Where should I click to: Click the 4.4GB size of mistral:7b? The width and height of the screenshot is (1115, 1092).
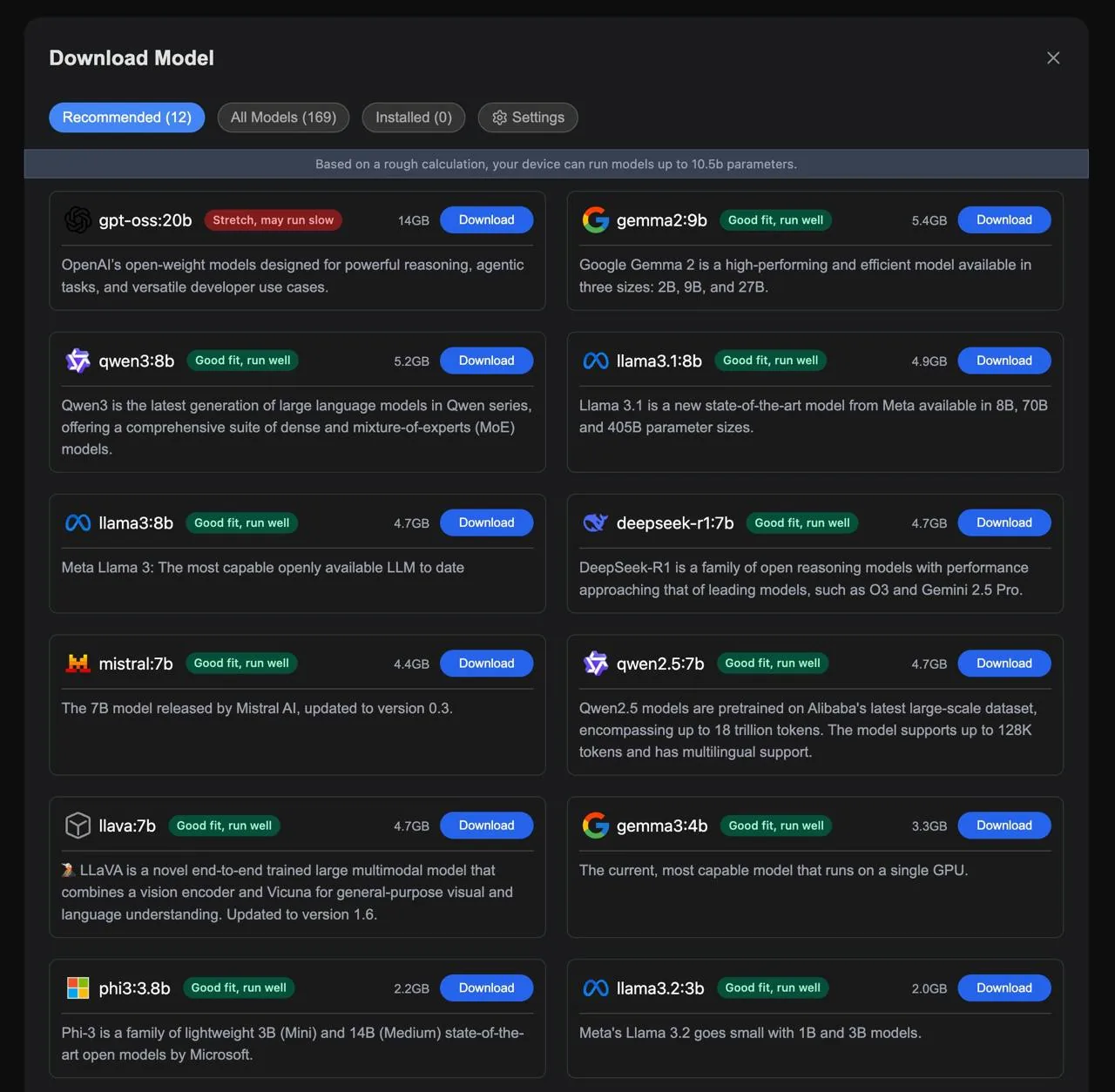[x=411, y=664]
